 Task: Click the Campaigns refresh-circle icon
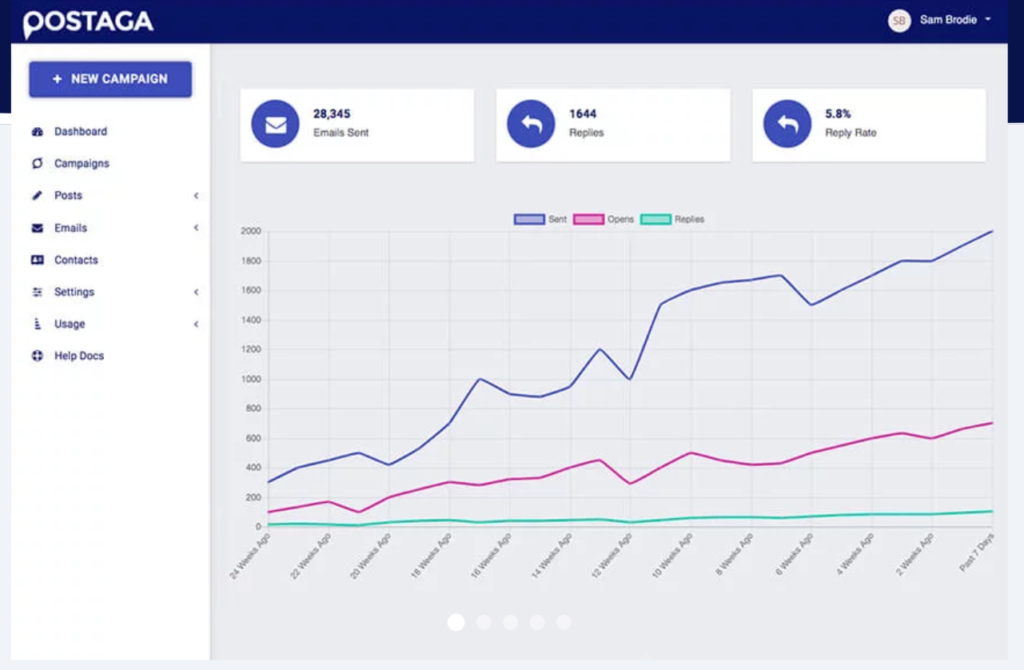click(37, 163)
